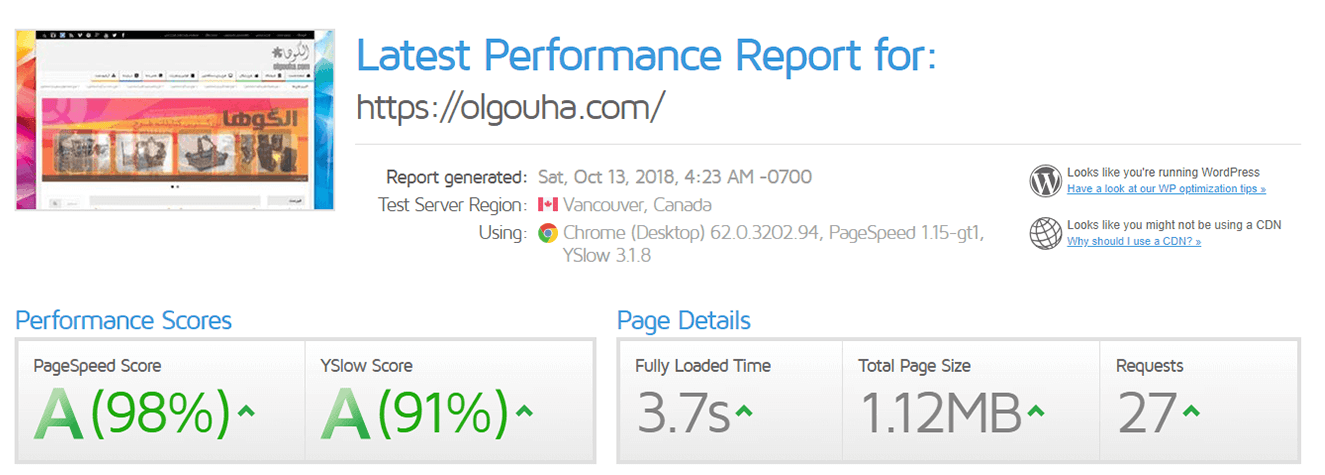Click the Canada flag icon
The image size is (1325, 475).
547,205
